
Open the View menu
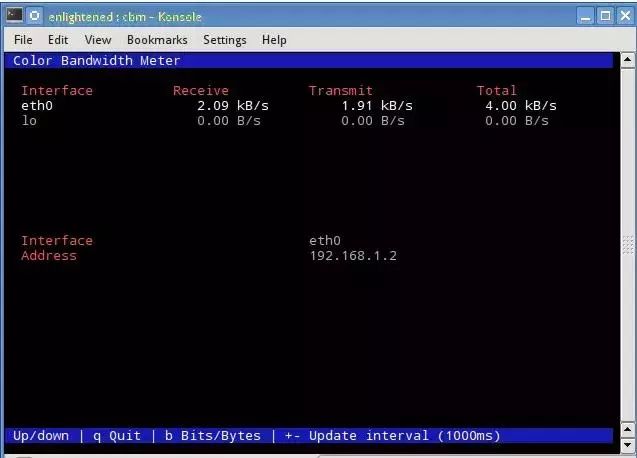coord(98,40)
